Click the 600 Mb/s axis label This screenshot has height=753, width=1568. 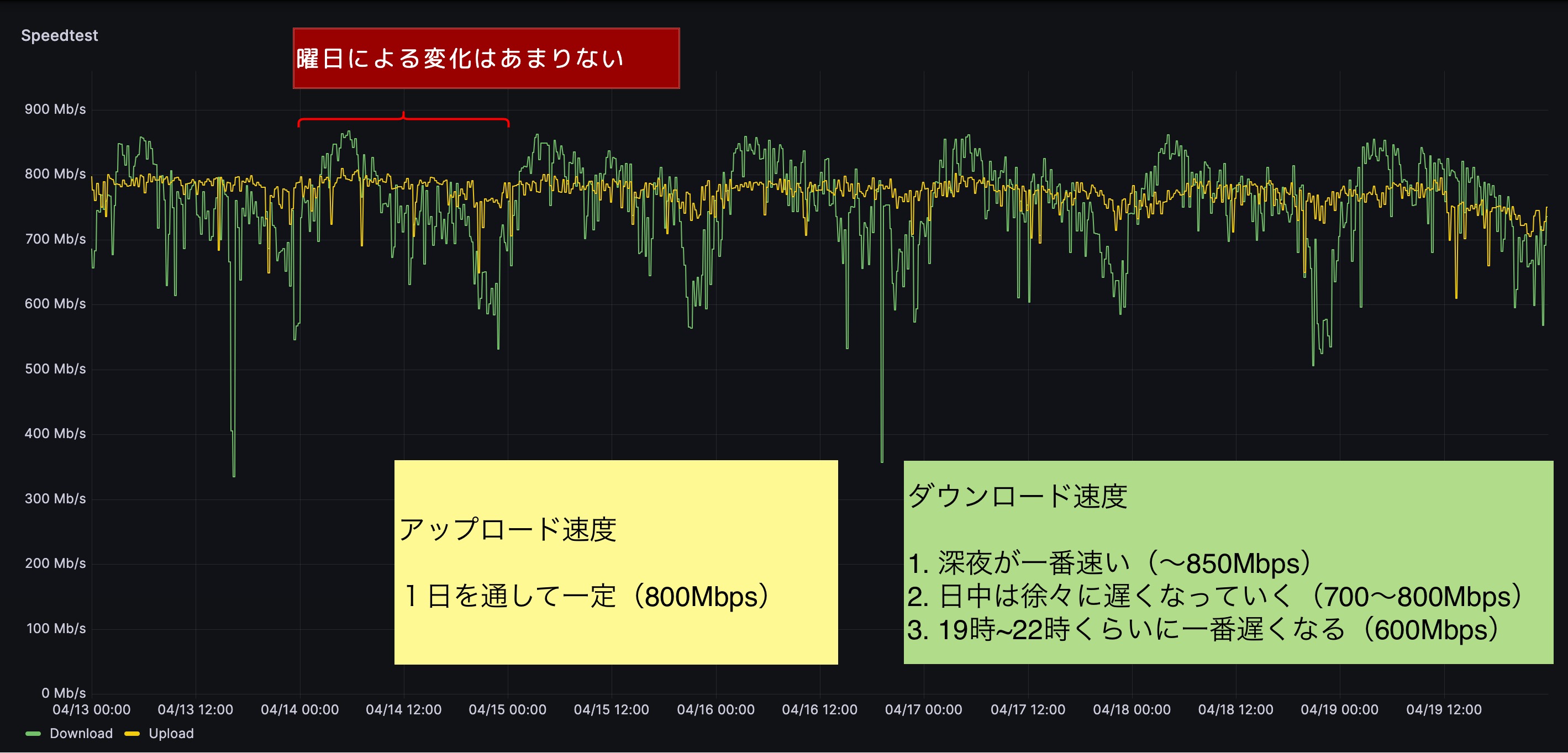(x=55, y=304)
